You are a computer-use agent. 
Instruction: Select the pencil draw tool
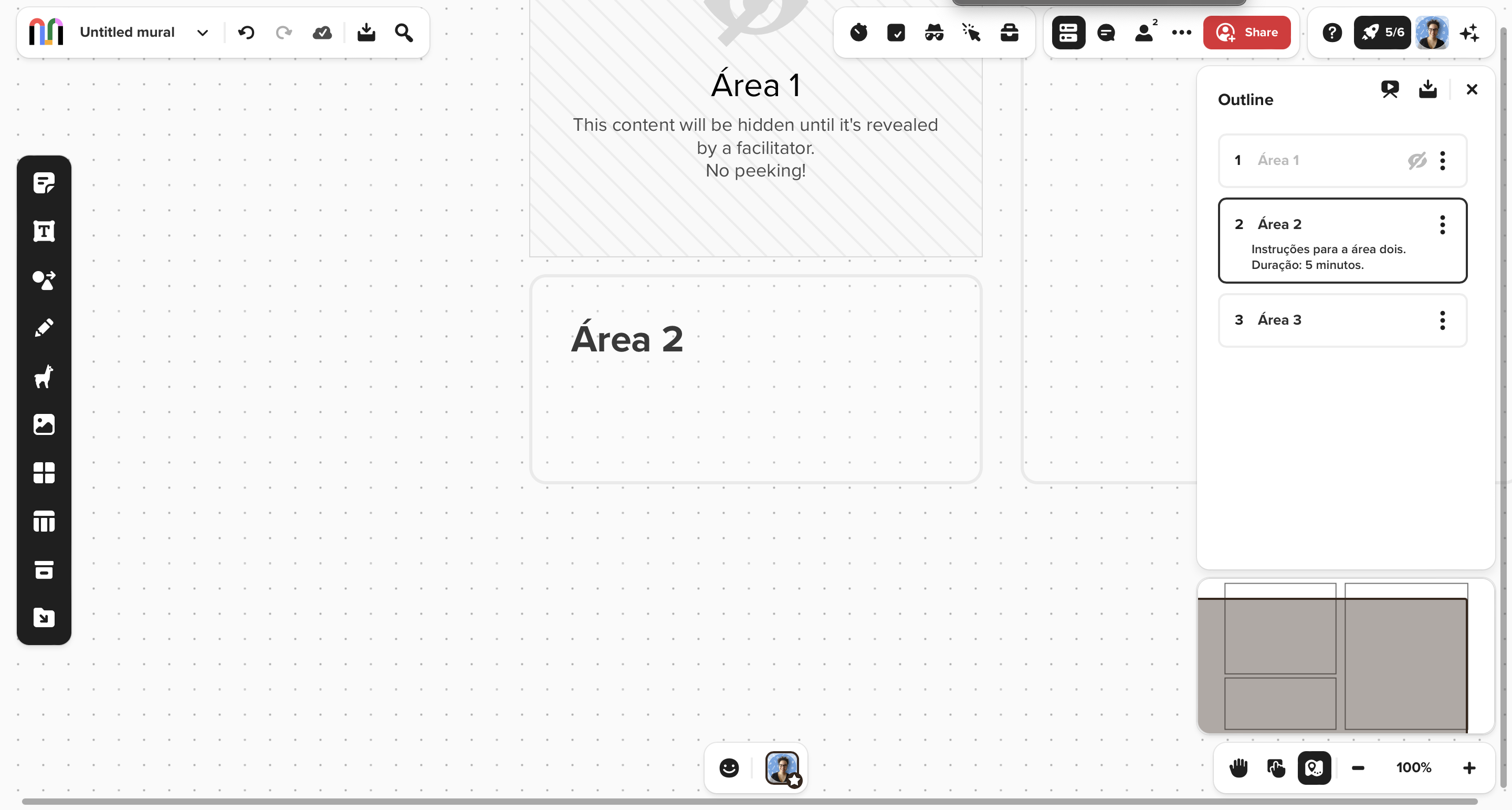44,328
